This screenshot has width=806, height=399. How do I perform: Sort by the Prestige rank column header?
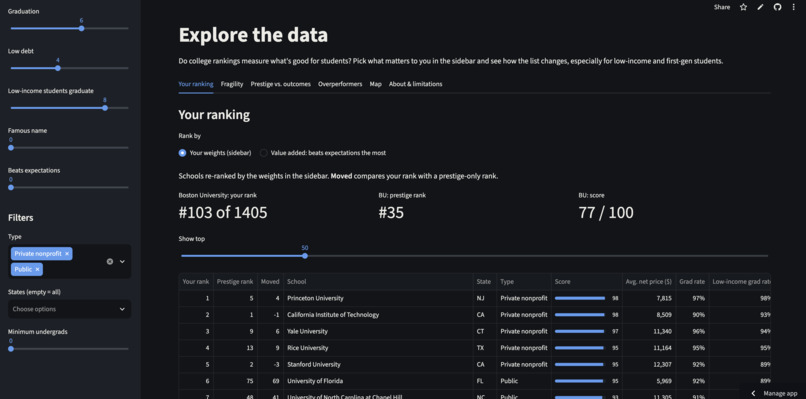[x=235, y=282]
